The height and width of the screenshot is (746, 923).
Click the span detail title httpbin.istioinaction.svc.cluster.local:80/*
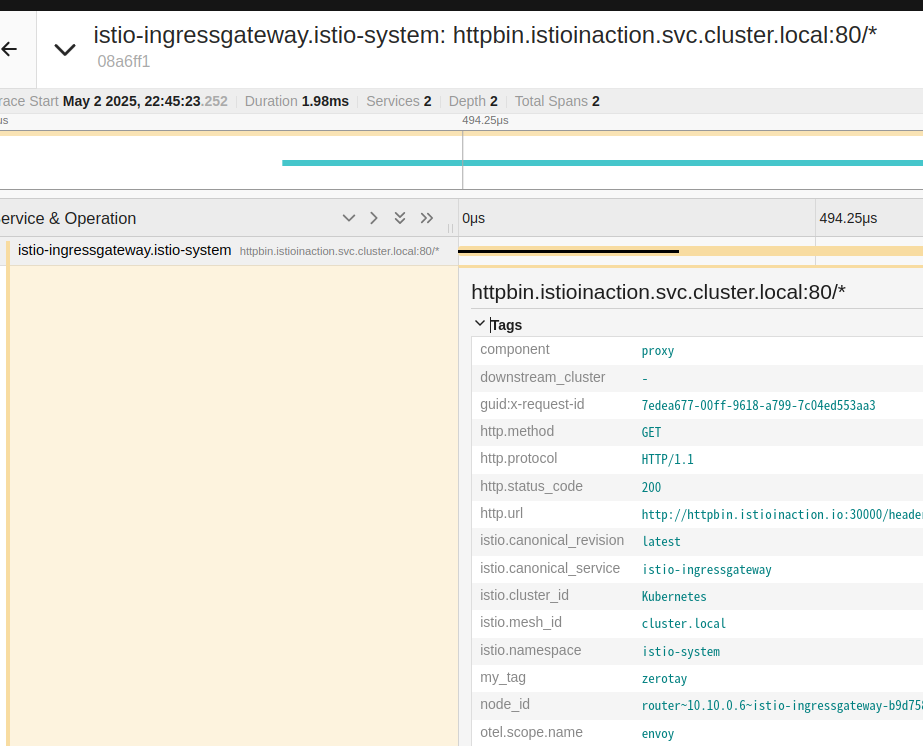658,292
